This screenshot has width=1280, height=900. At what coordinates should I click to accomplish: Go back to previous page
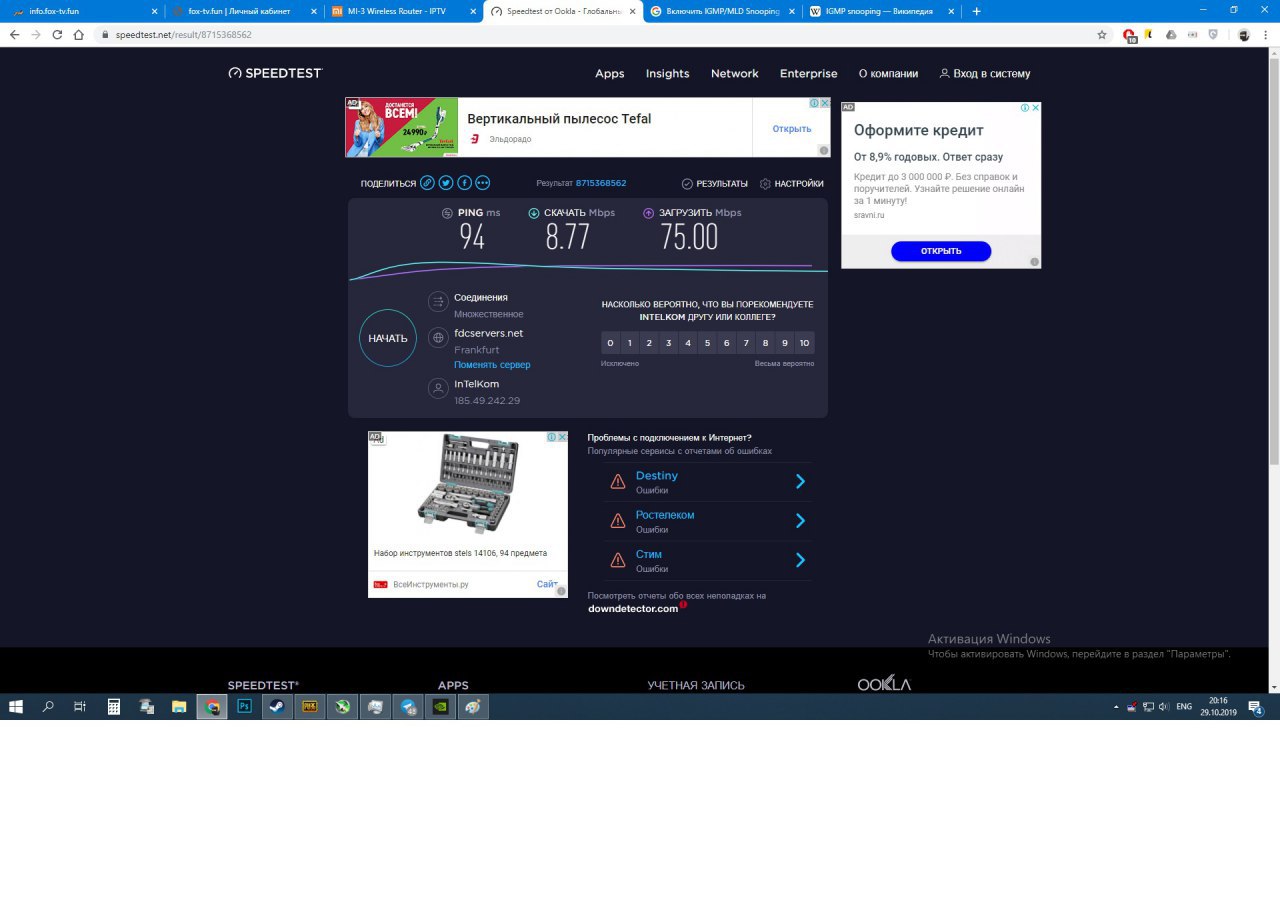click(14, 34)
